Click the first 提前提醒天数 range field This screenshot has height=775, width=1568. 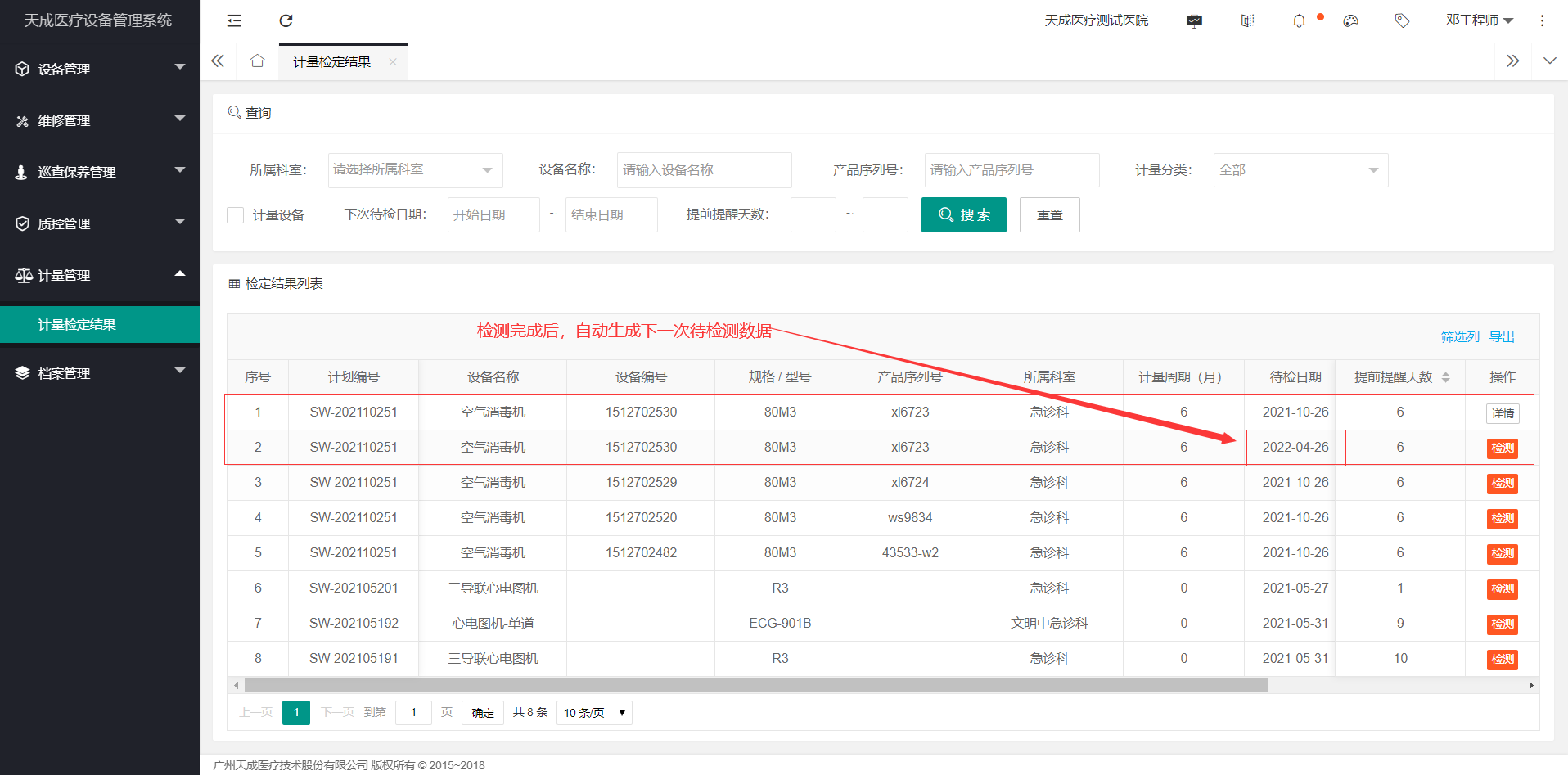click(x=813, y=215)
